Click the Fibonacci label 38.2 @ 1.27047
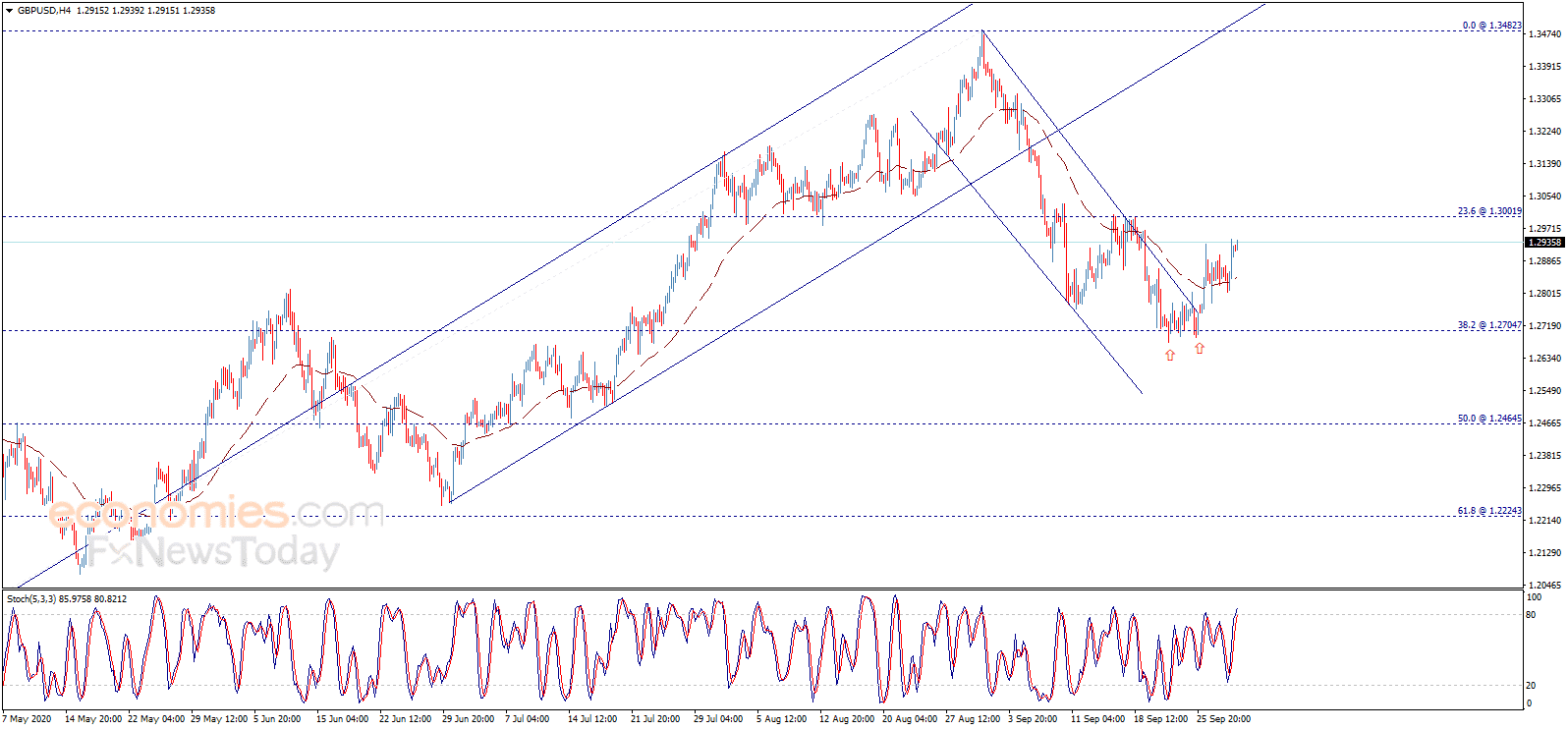The width and height of the screenshot is (1568, 730). point(1489,325)
